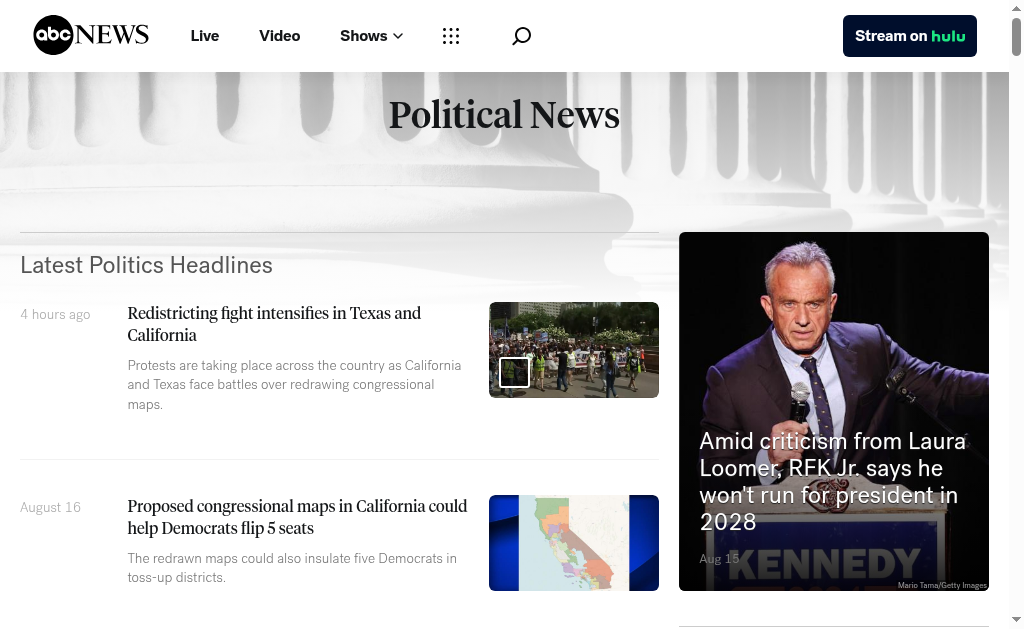Click the protest march thumbnail image
Screen dimensions: 1024x629
[x=574, y=349]
